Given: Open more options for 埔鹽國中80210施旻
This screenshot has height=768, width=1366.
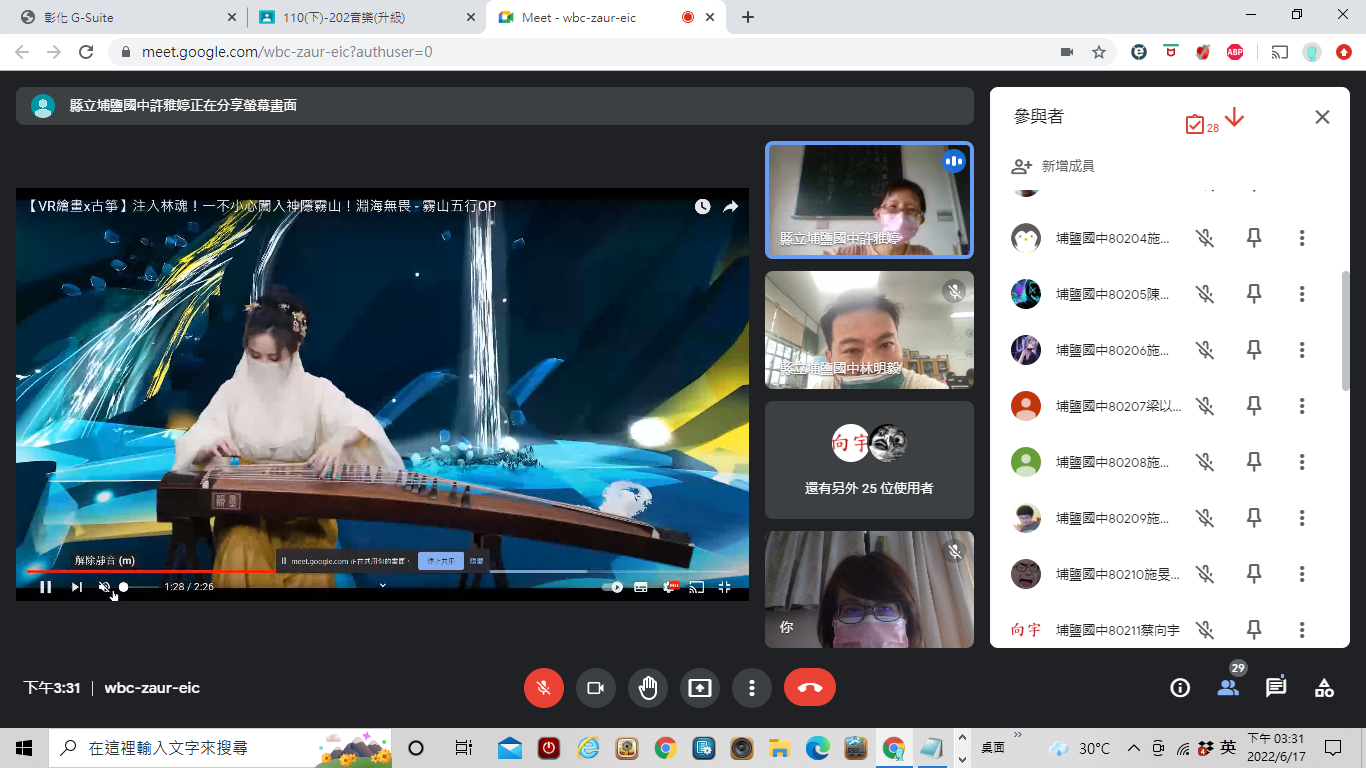Looking at the screenshot, I should tap(1302, 574).
